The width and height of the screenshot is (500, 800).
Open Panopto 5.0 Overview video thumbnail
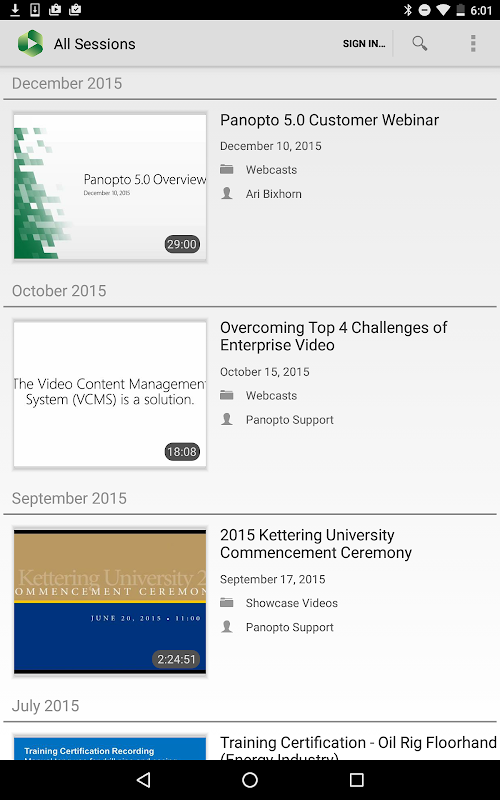coord(110,187)
